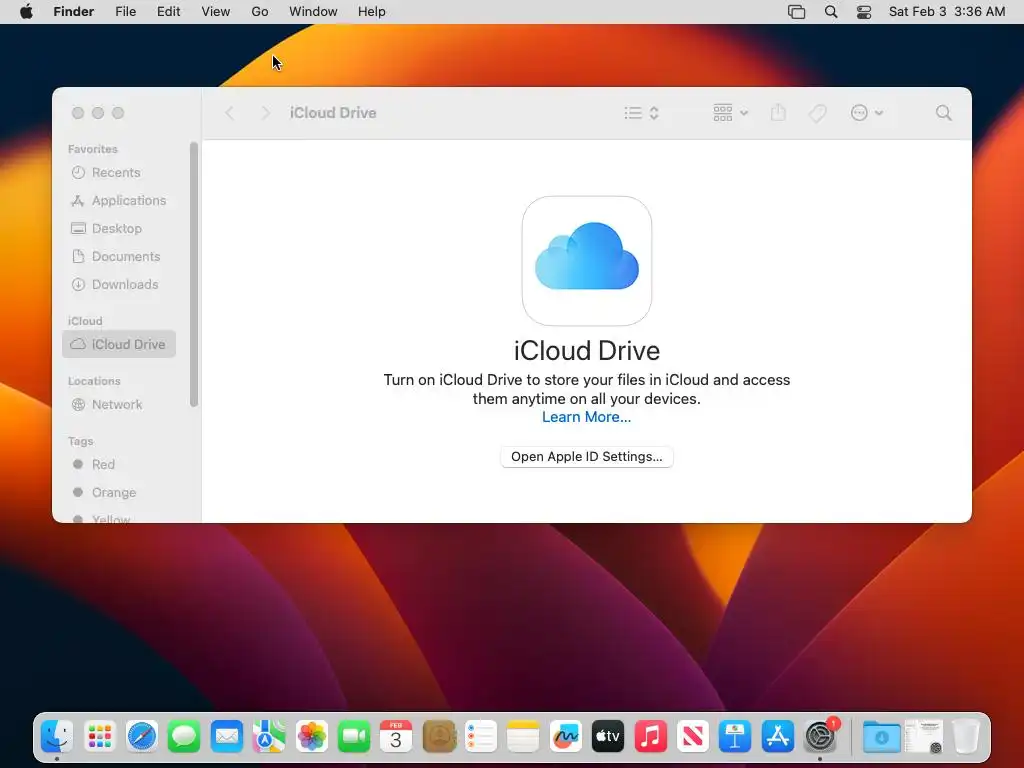Screen dimensions: 1024x768
Task: Click the Share toolbar icon
Action: [x=778, y=113]
